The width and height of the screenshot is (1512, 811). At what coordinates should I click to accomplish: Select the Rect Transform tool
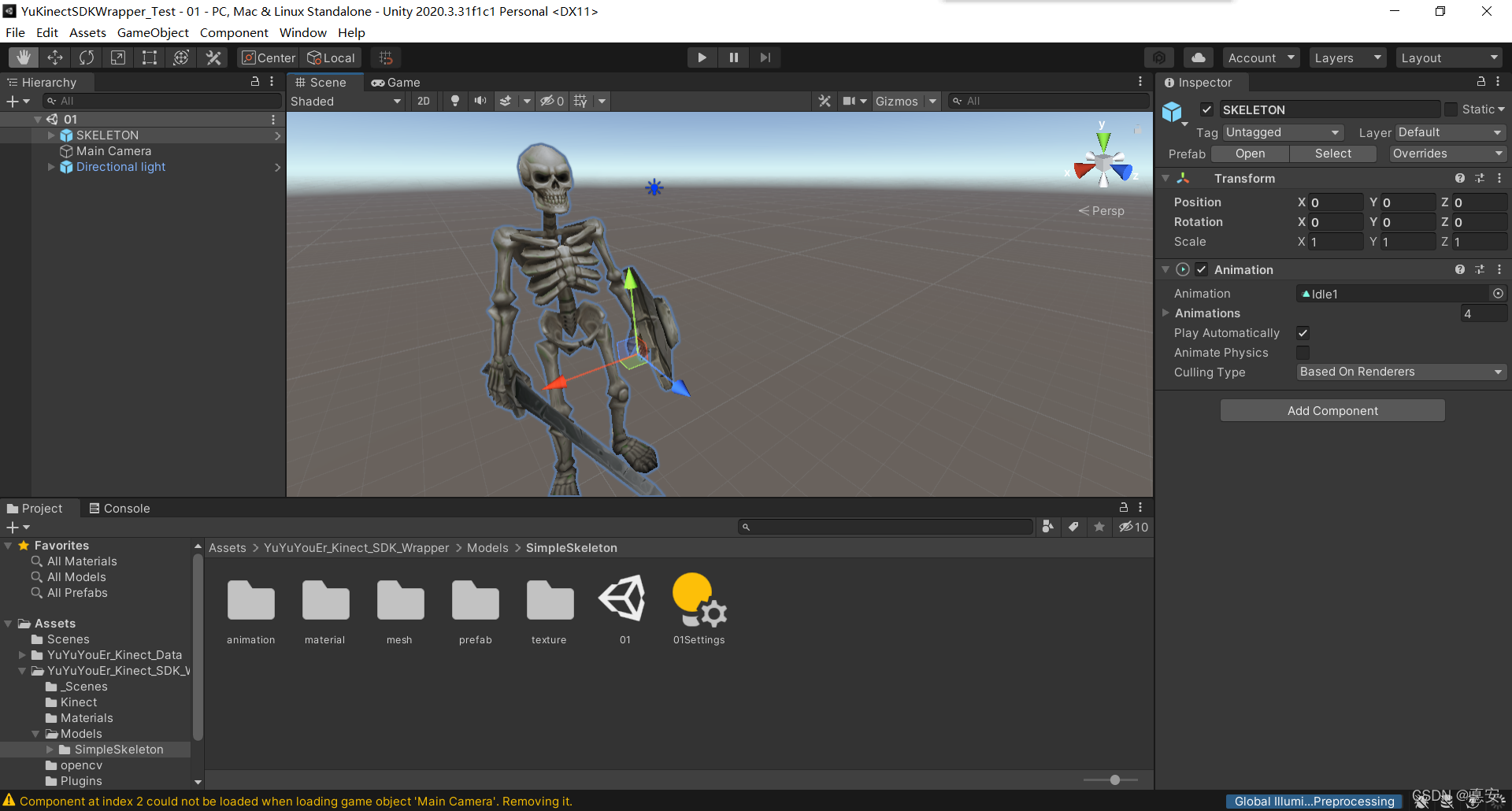pos(150,57)
